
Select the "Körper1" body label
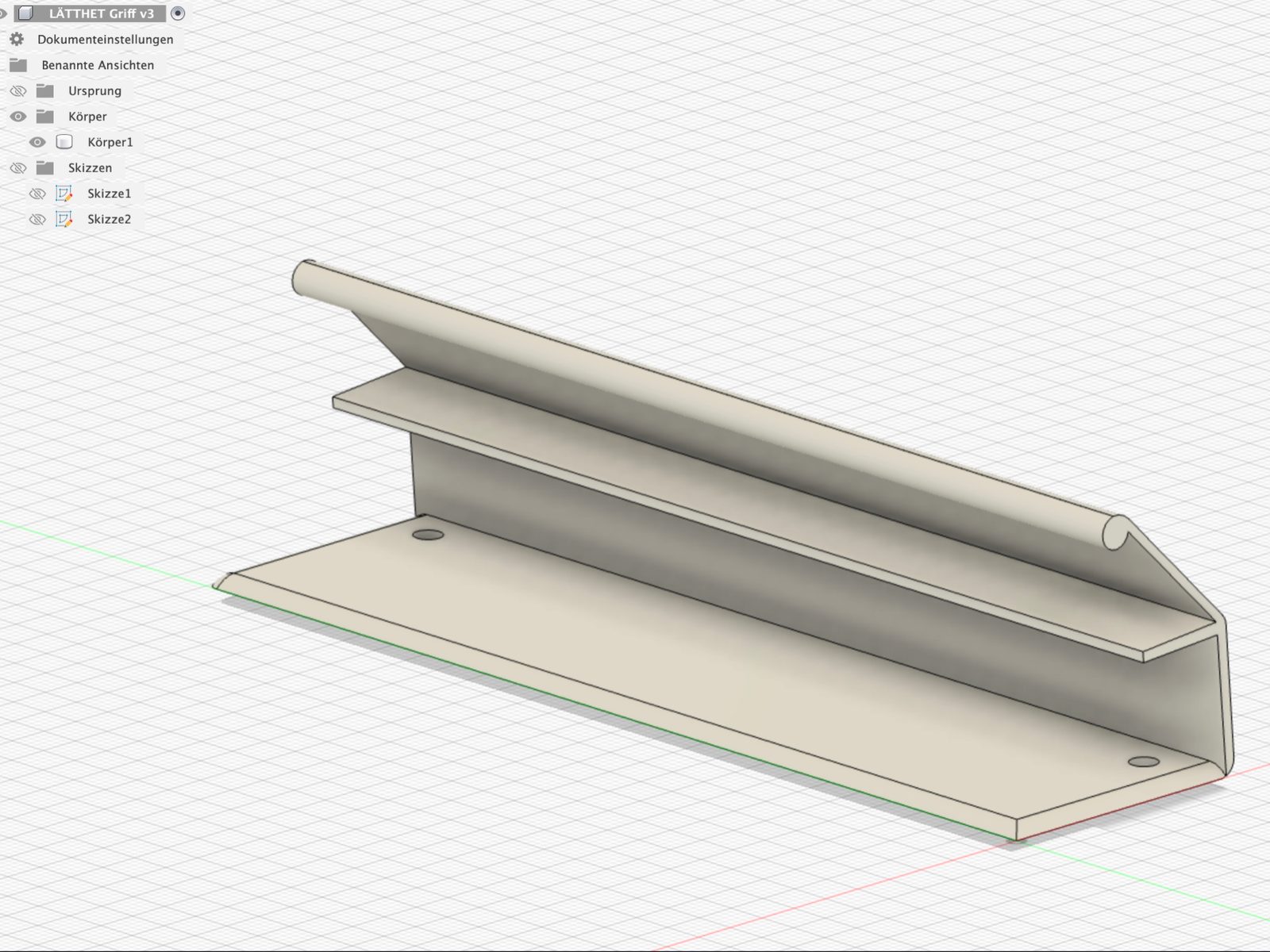(110, 142)
